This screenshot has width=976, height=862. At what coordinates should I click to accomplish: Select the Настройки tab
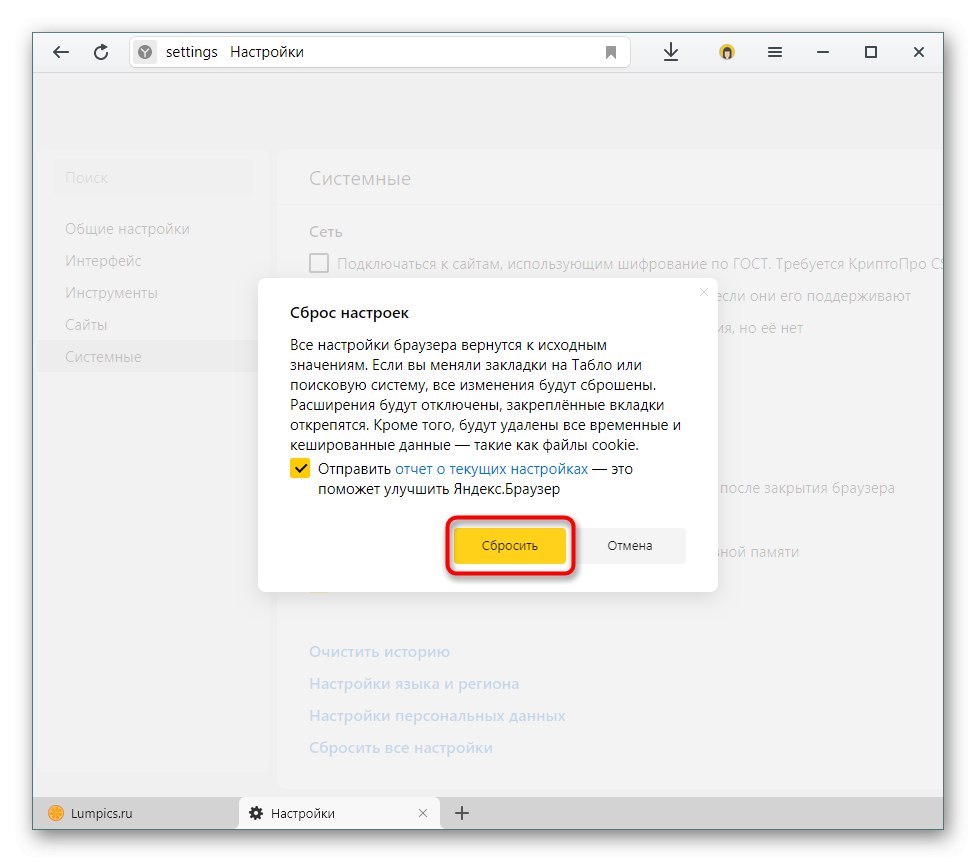click(x=339, y=813)
